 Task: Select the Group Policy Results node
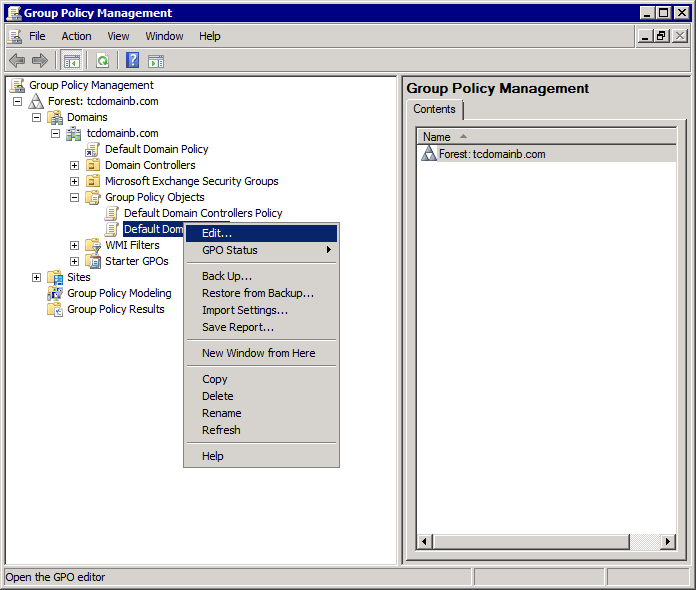click(x=115, y=309)
